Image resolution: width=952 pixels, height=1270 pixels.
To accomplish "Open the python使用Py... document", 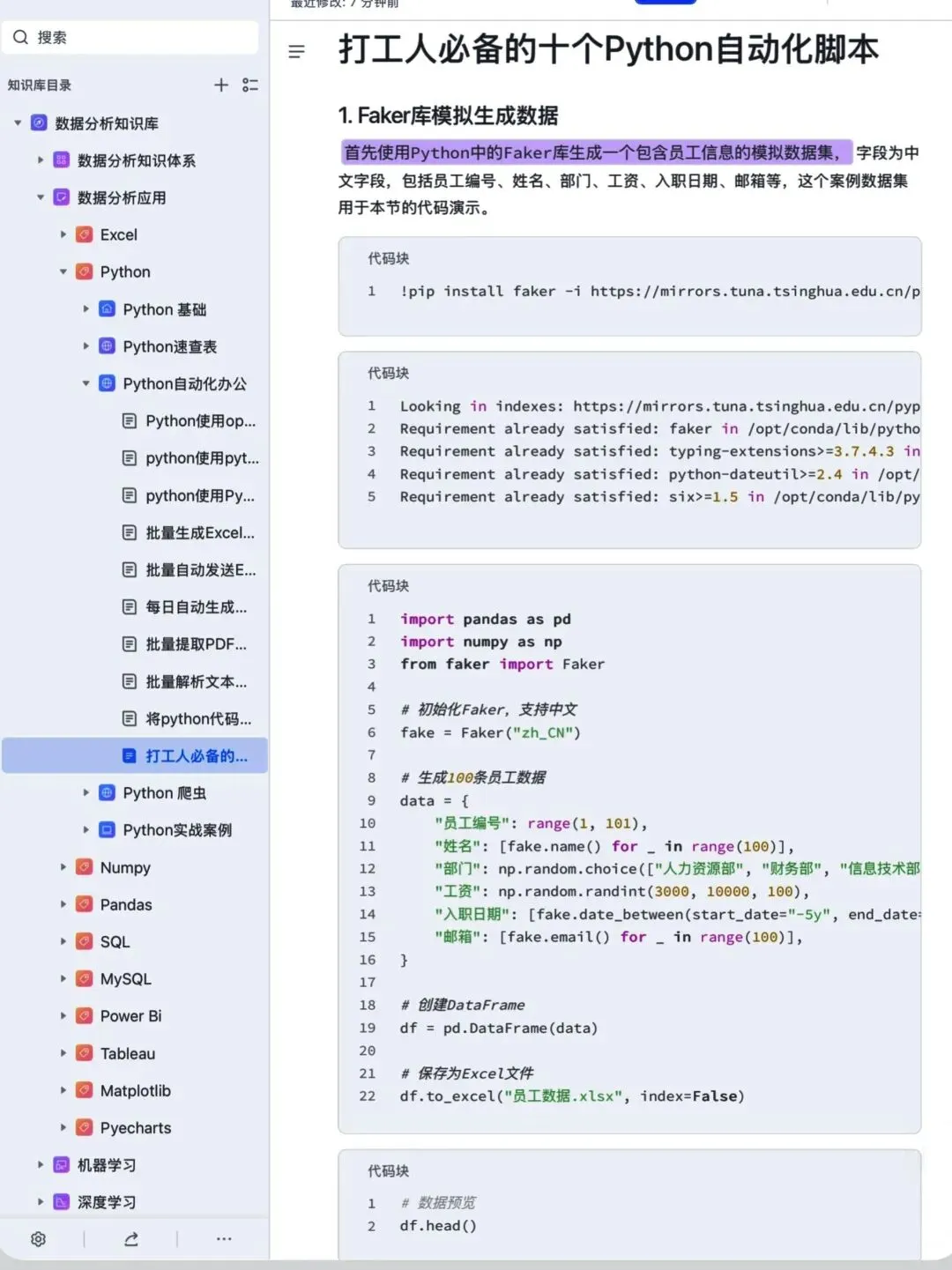I will click(x=200, y=495).
